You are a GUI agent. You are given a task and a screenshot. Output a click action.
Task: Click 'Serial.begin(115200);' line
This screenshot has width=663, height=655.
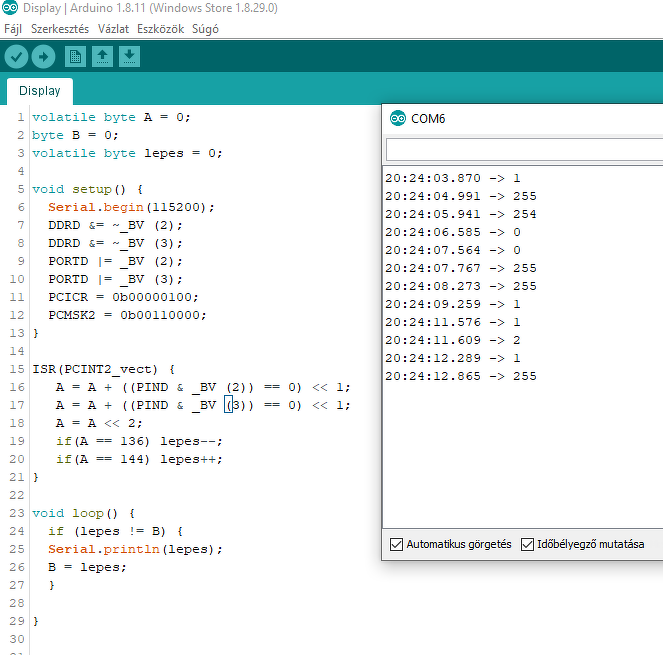[131, 207]
